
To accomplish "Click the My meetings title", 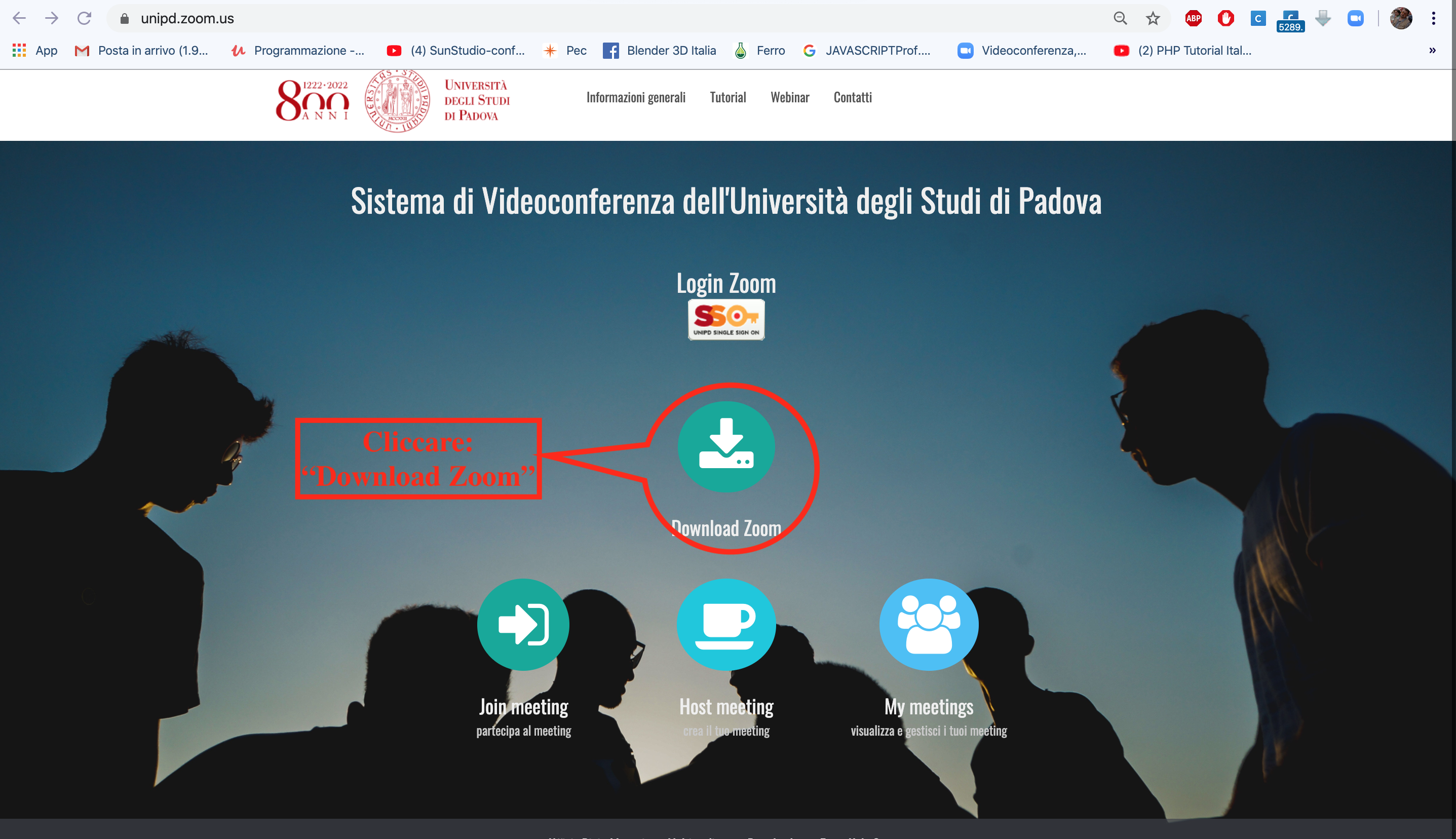I will point(929,707).
